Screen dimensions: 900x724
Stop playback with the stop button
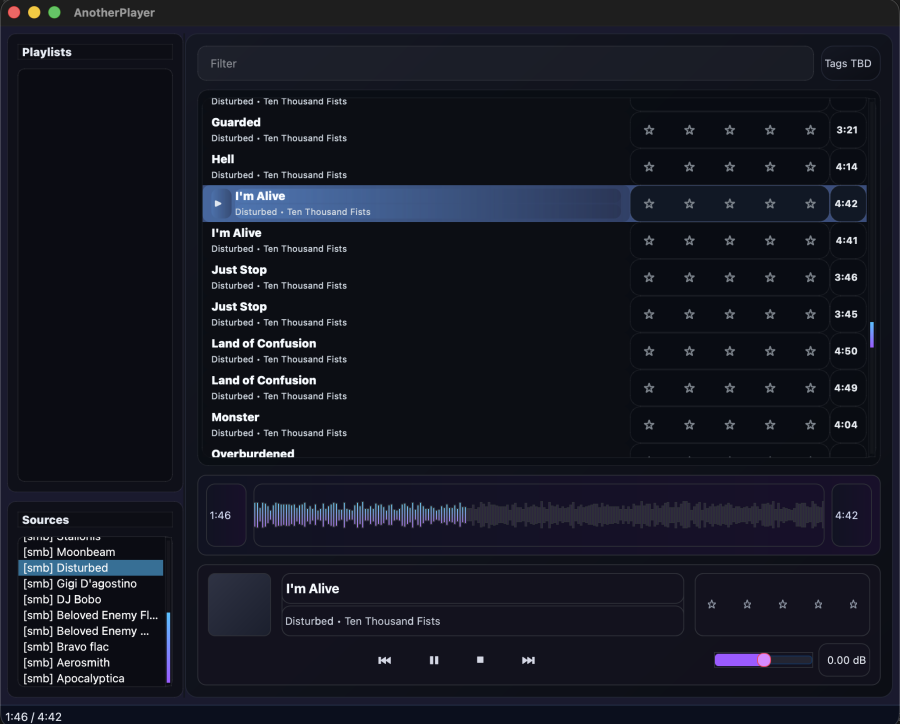(480, 660)
